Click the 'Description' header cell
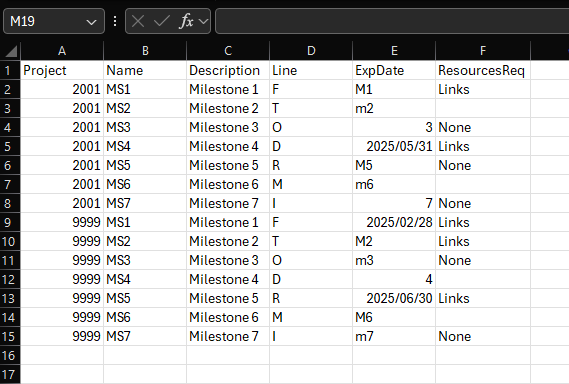569x384 pixels. [x=228, y=70]
